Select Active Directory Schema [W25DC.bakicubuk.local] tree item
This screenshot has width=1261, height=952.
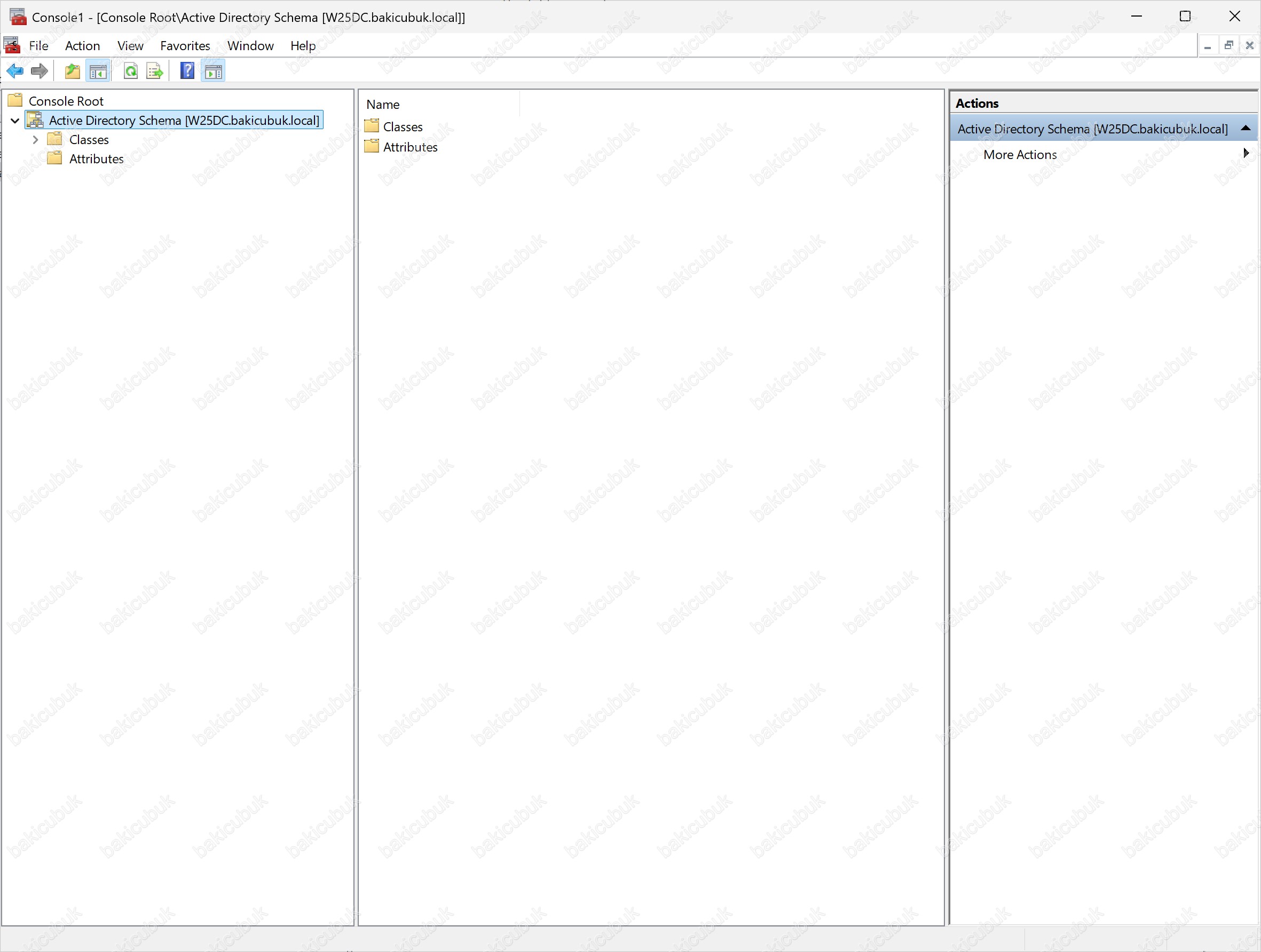tap(184, 120)
